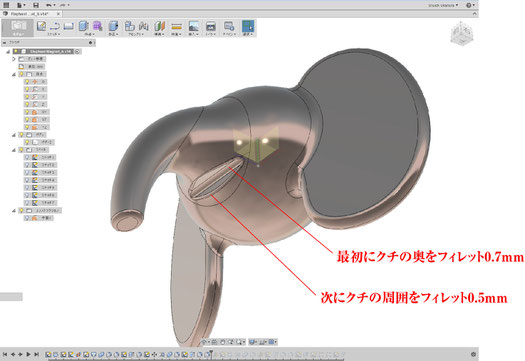Image resolution: width=525 pixels, height=361 pixels.
Task: Show Sketch 1 using its lightbulb
Action: [x=27, y=157]
